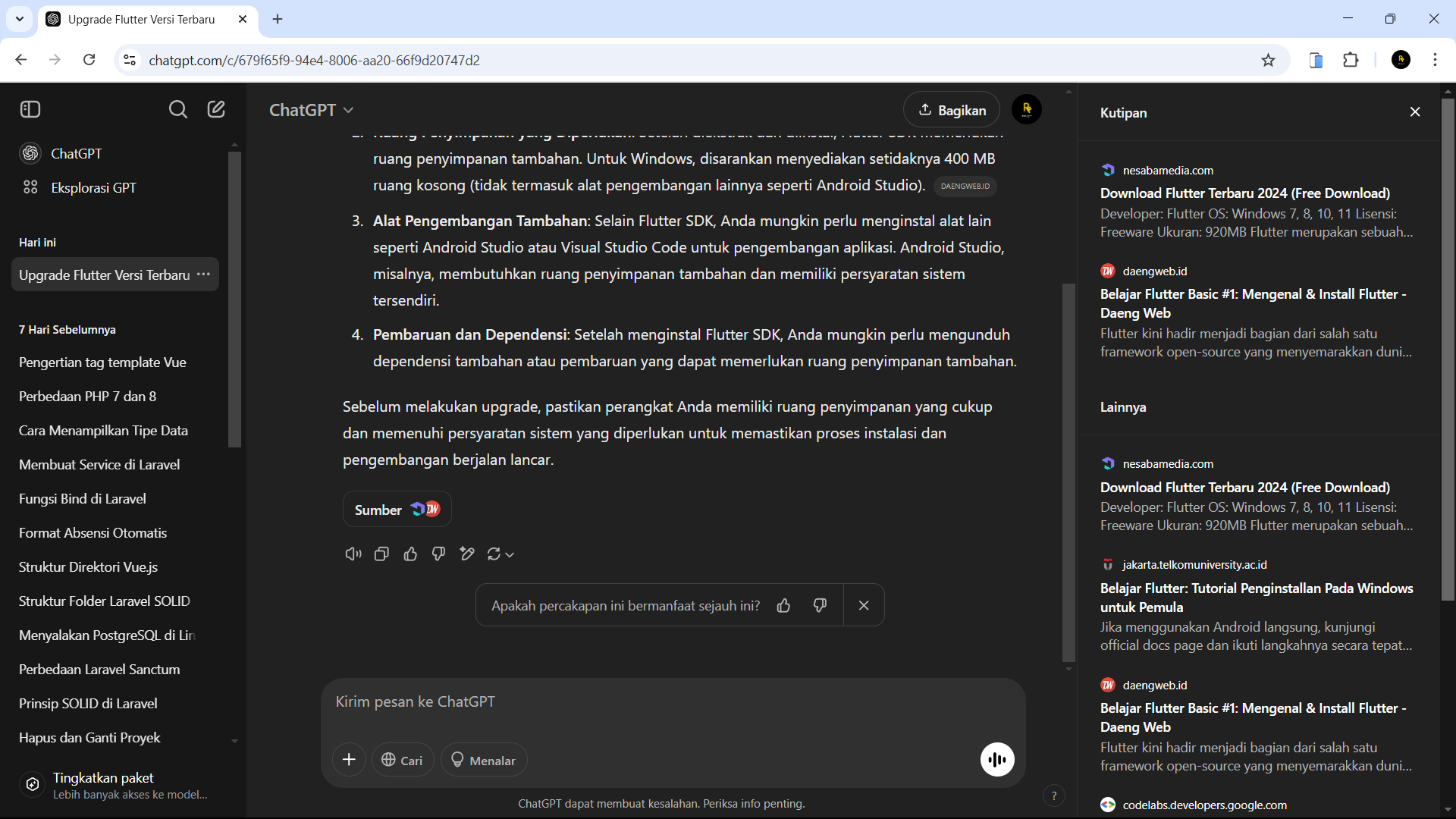The width and height of the screenshot is (1456, 819).
Task: Open codelabs.developers.google.com source entry
Action: (x=1204, y=805)
